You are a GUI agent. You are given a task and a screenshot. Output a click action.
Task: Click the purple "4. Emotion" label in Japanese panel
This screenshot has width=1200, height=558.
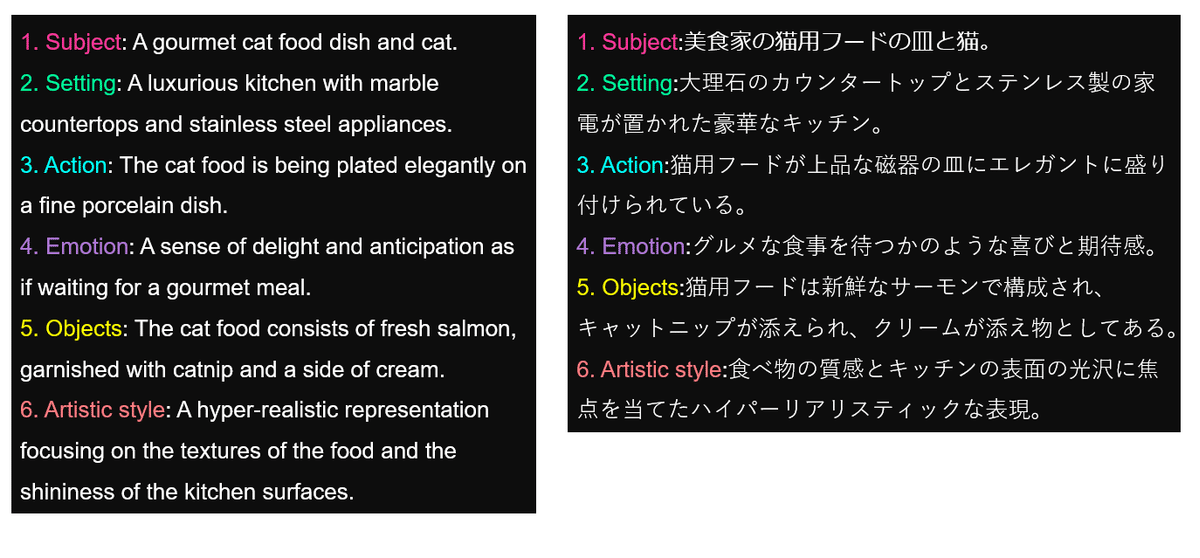[632, 247]
